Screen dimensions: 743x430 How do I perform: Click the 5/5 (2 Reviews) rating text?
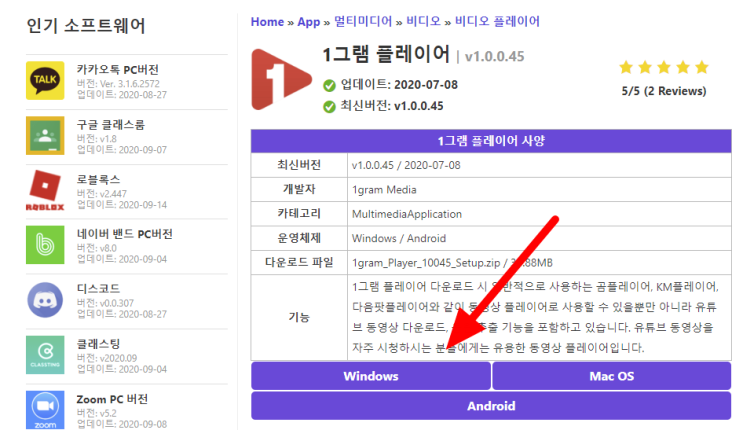pyautogui.click(x=664, y=91)
